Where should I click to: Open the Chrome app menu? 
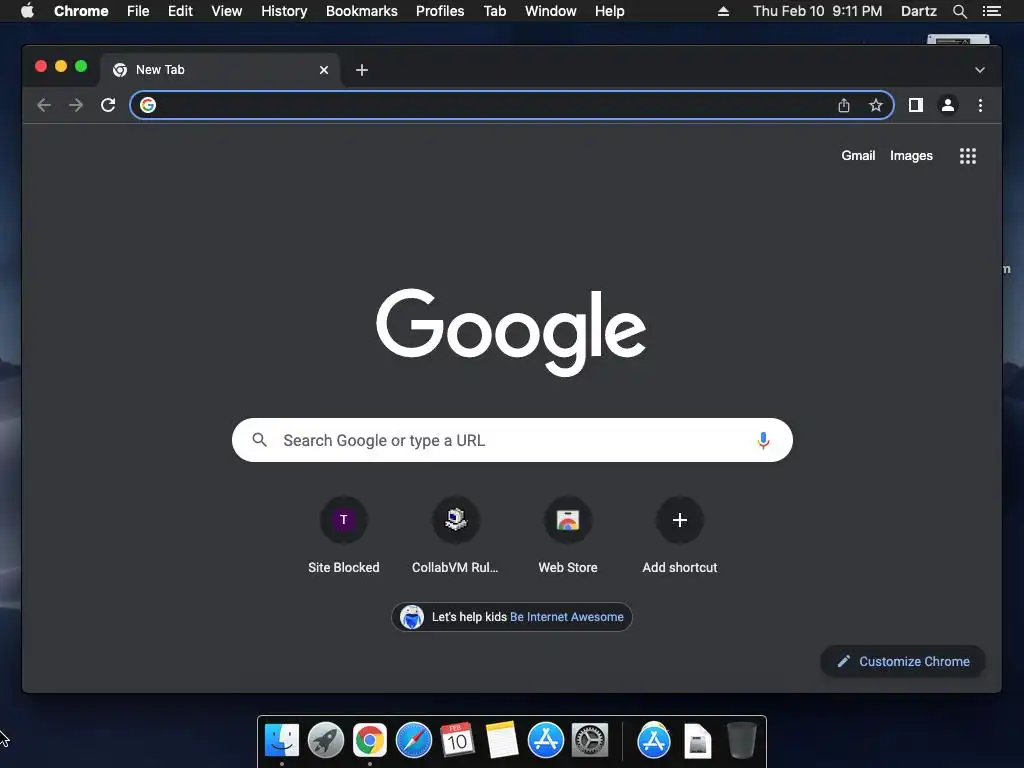click(81, 11)
